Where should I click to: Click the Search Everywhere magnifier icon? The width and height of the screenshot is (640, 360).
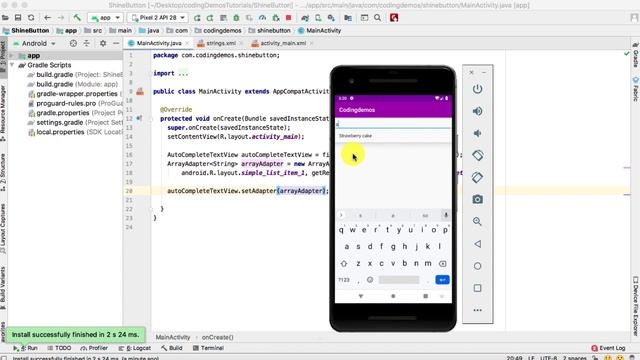(378, 18)
